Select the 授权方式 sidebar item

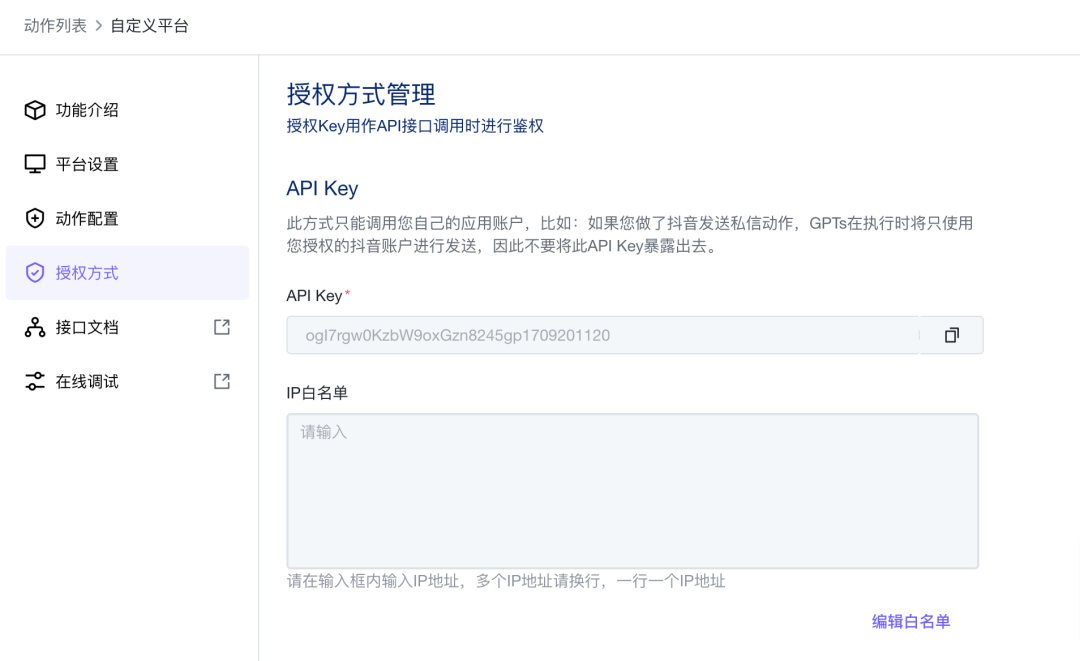pos(87,273)
